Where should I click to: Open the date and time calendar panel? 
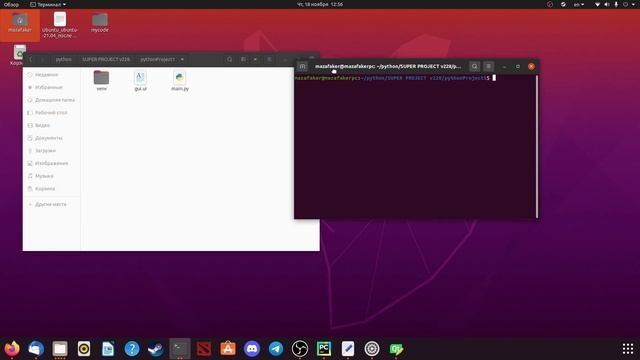(x=320, y=4)
